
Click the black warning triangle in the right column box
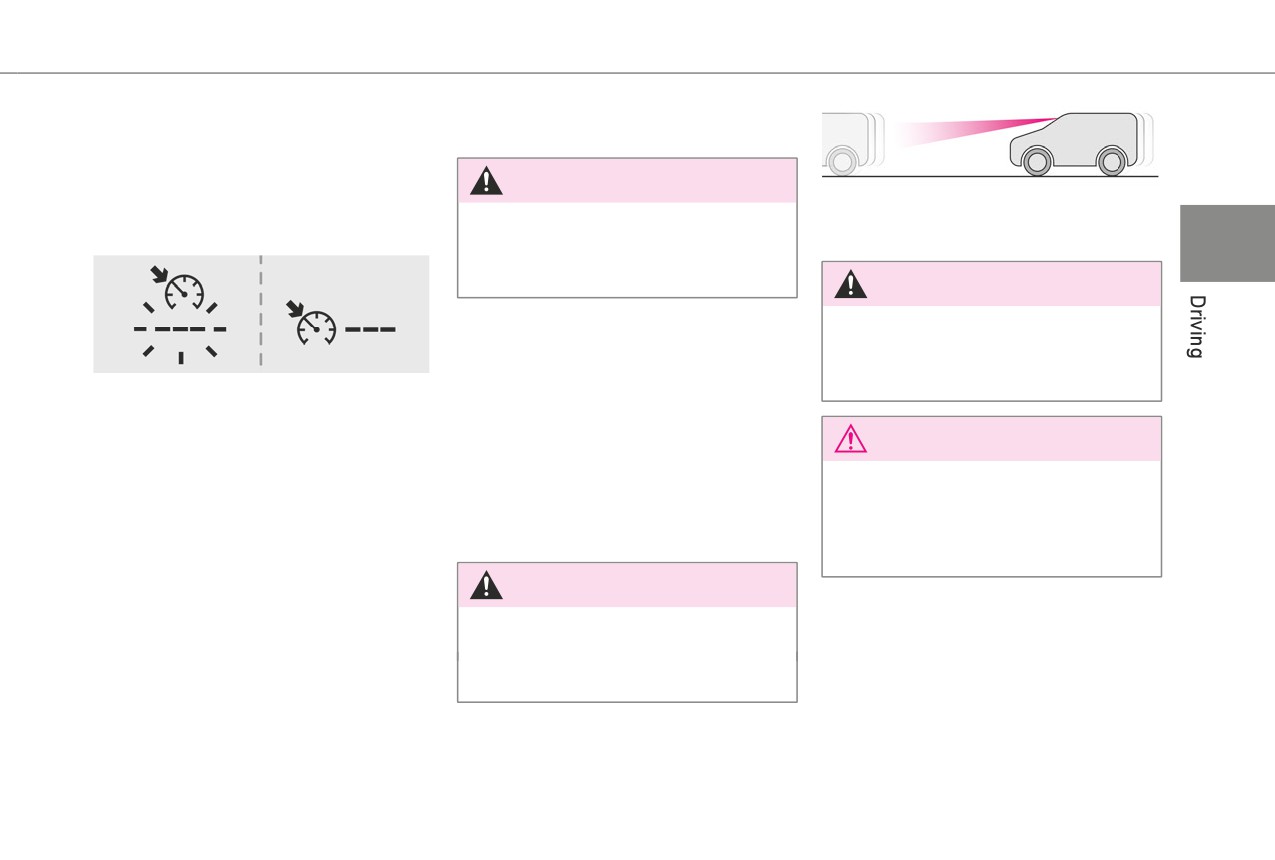(851, 284)
